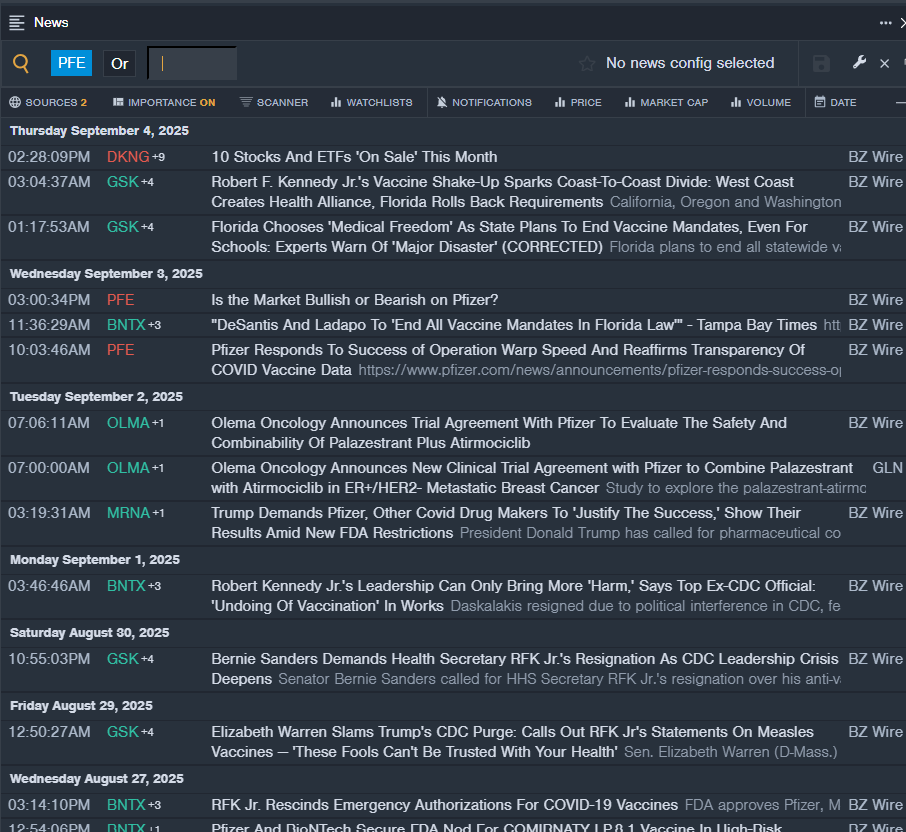Open the Trump Demands Pfizer headline

pyautogui.click(x=506, y=523)
